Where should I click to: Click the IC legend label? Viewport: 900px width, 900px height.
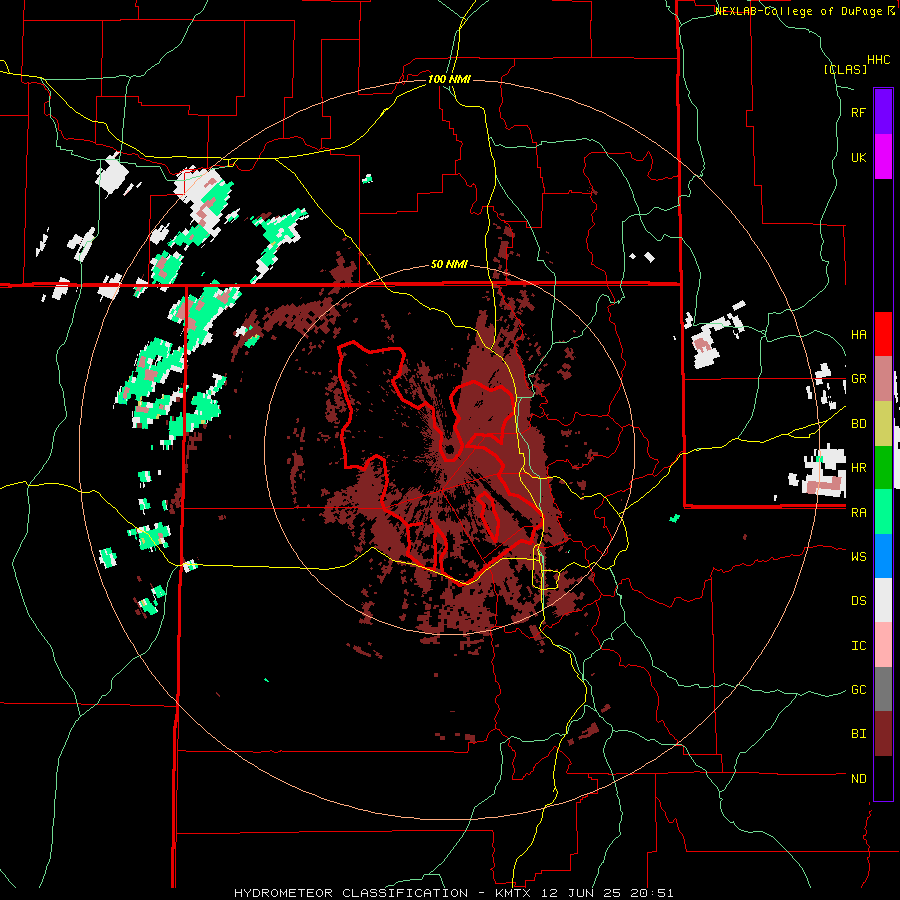[858, 646]
